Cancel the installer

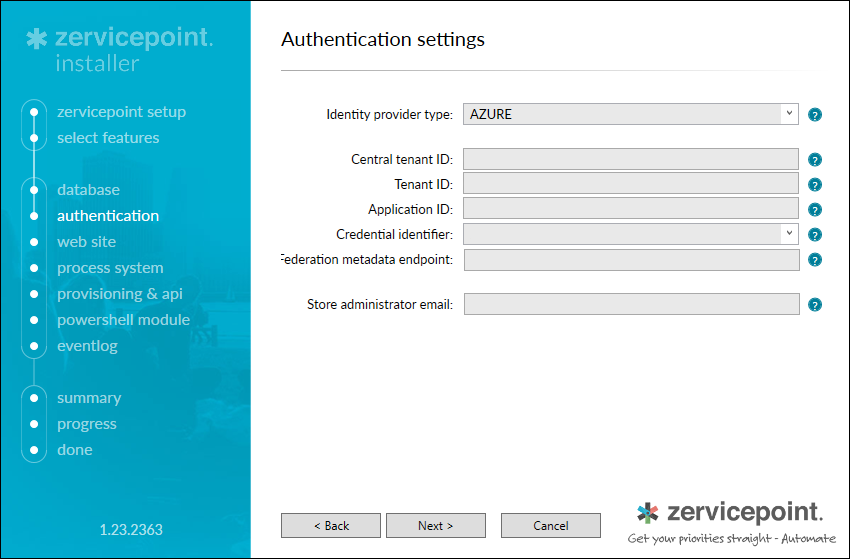pos(551,525)
